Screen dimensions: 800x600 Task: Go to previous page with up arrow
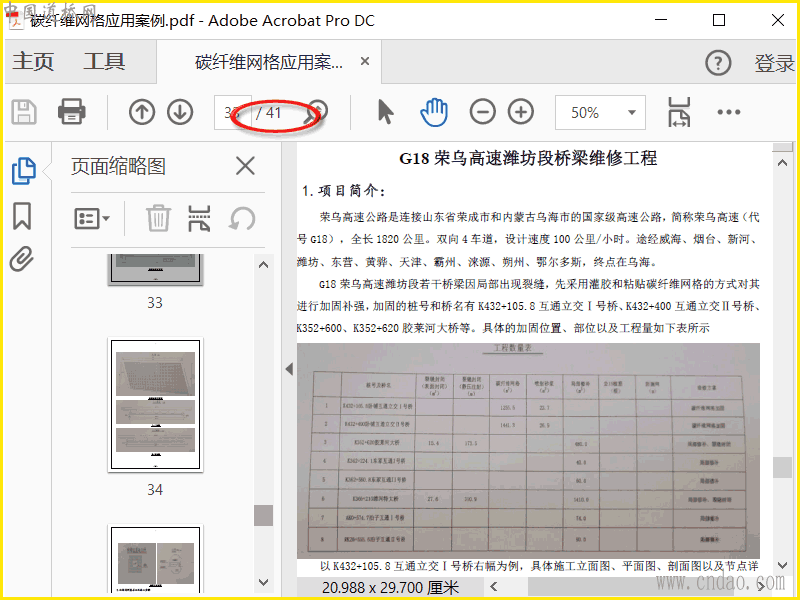[x=142, y=112]
